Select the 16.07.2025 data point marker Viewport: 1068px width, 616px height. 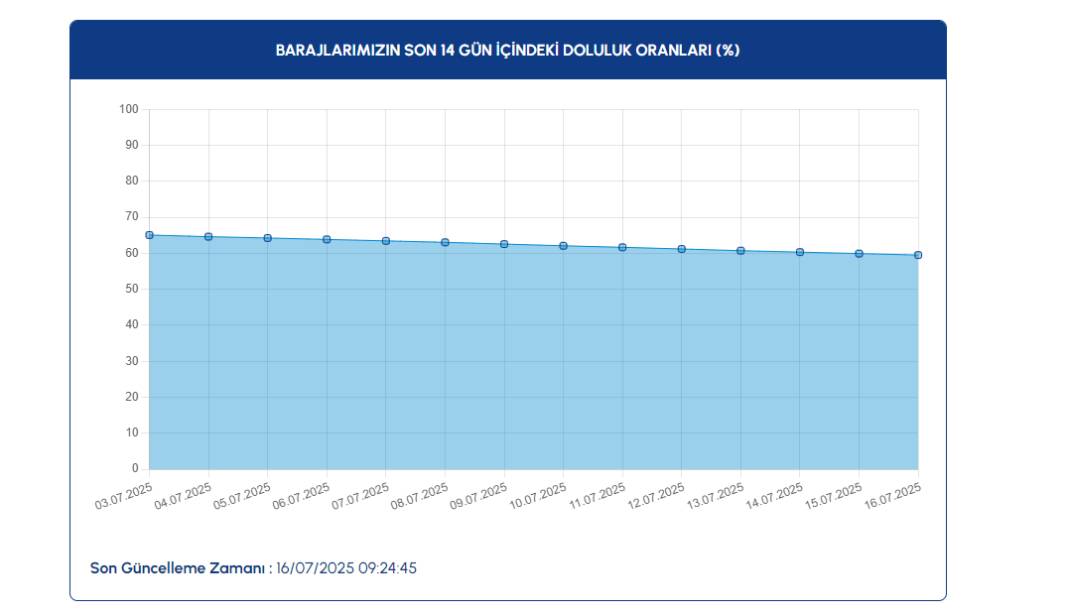(918, 256)
